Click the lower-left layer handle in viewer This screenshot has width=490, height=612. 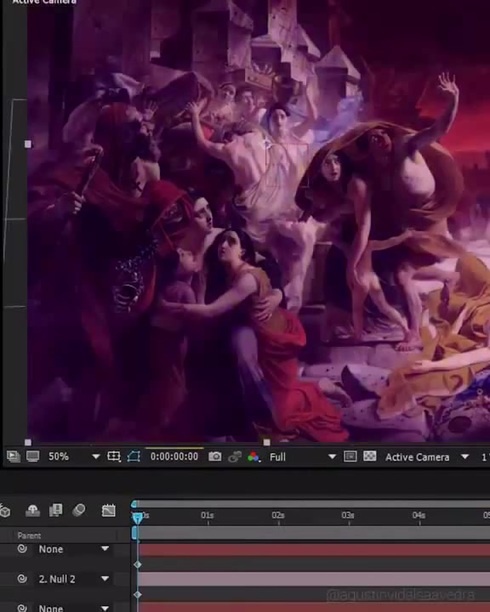pyautogui.click(x=28, y=442)
